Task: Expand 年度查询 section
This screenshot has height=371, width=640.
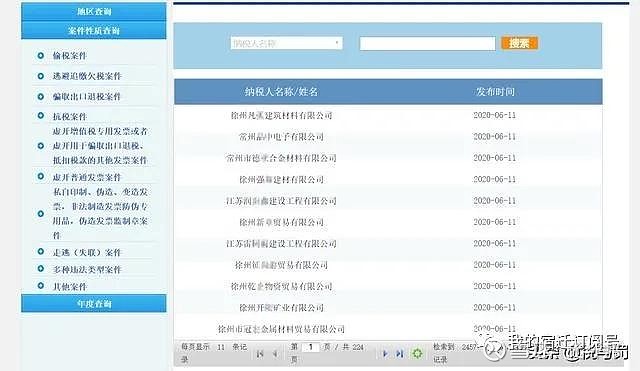Action: [x=94, y=303]
